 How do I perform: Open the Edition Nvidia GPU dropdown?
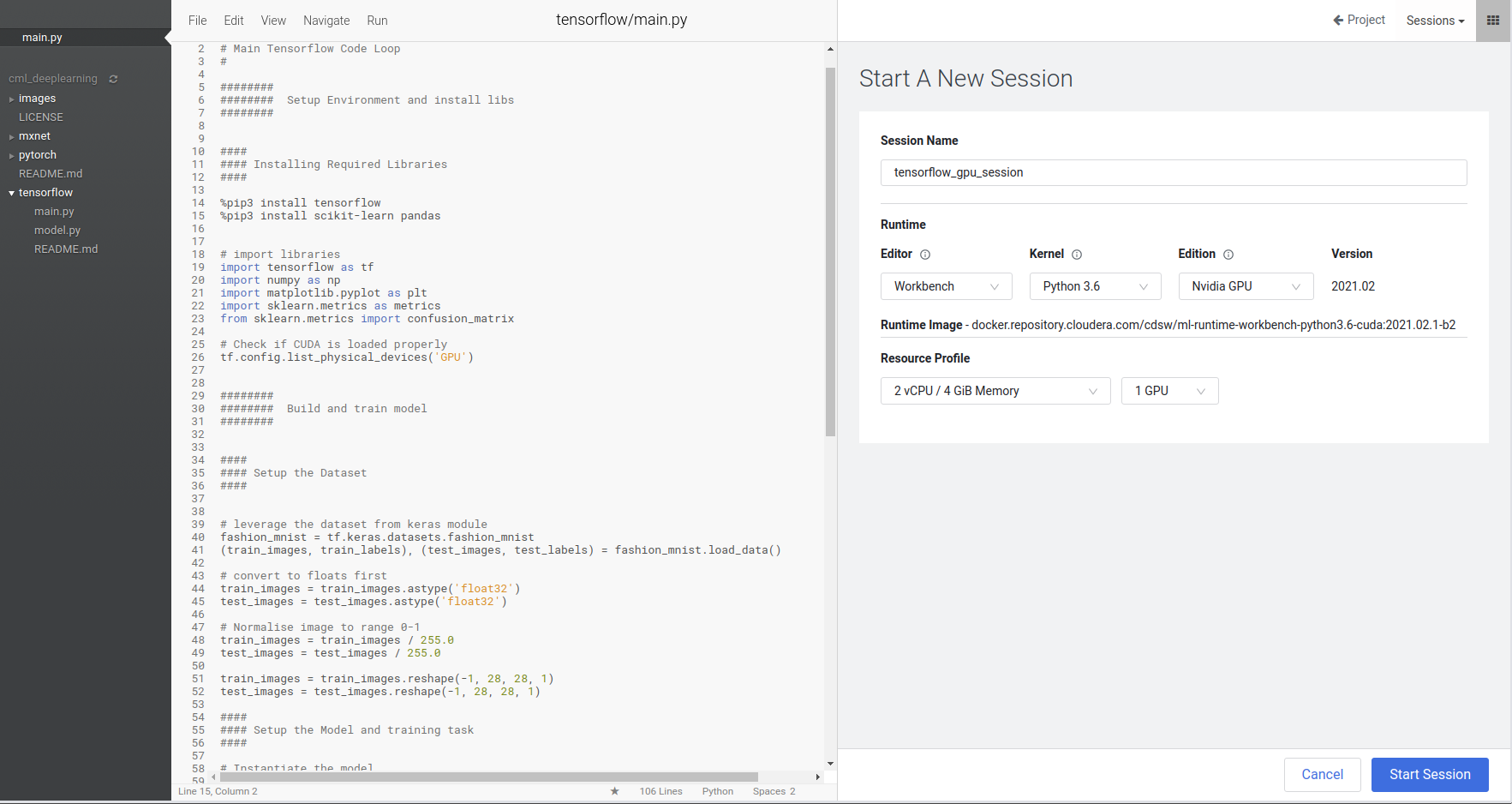tap(1246, 286)
